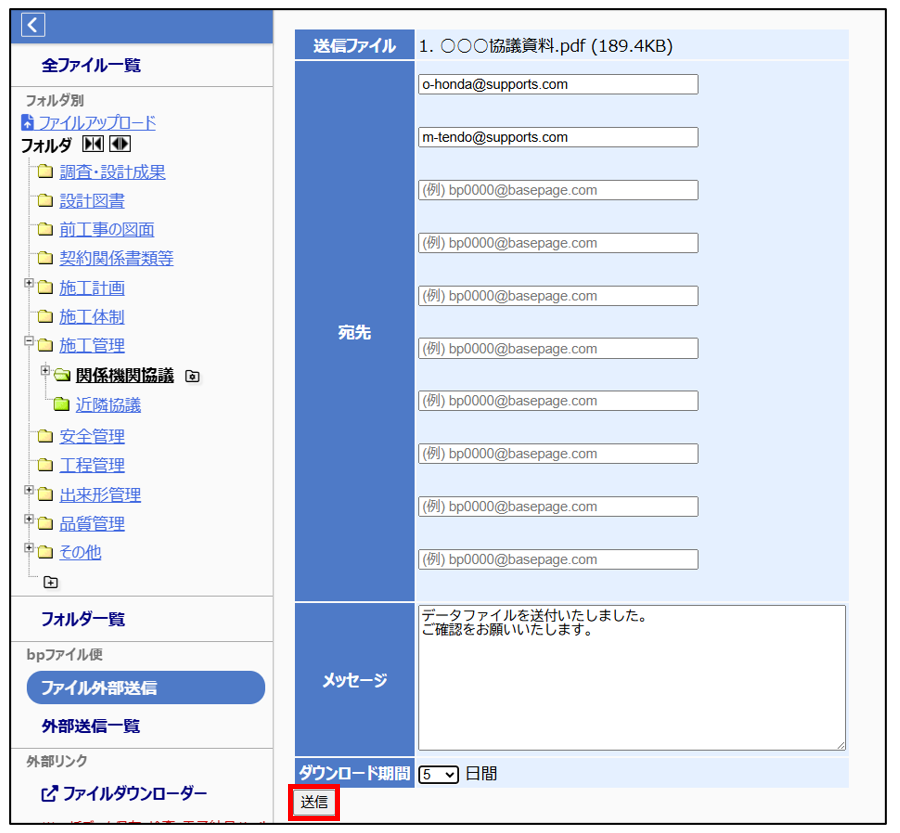This screenshot has height=833, width=900.
Task: Open 外部送信一覧 in the sidebar
Action: pyautogui.click(x=91, y=726)
